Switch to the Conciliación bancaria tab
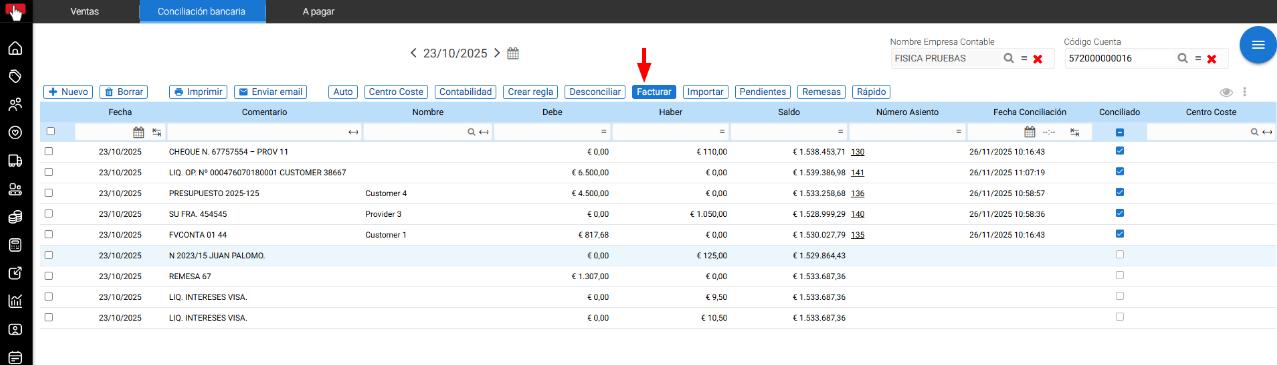The image size is (1277, 365). pyautogui.click(x=201, y=11)
